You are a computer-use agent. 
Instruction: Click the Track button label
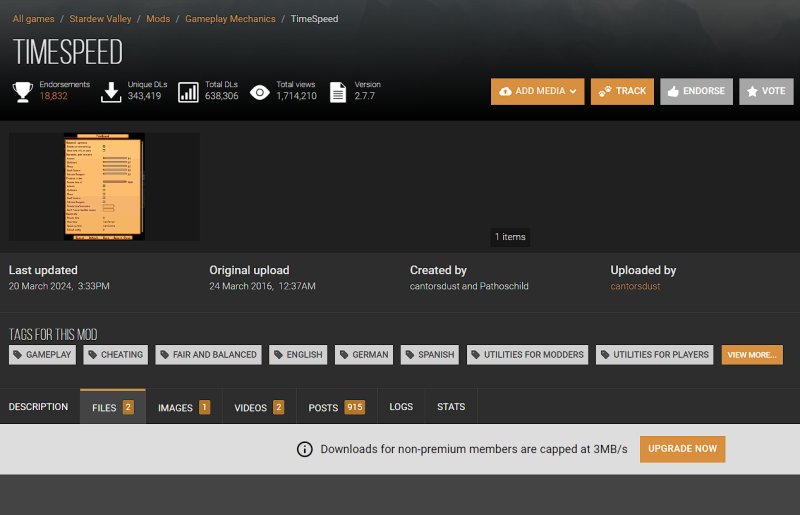[x=631, y=91]
